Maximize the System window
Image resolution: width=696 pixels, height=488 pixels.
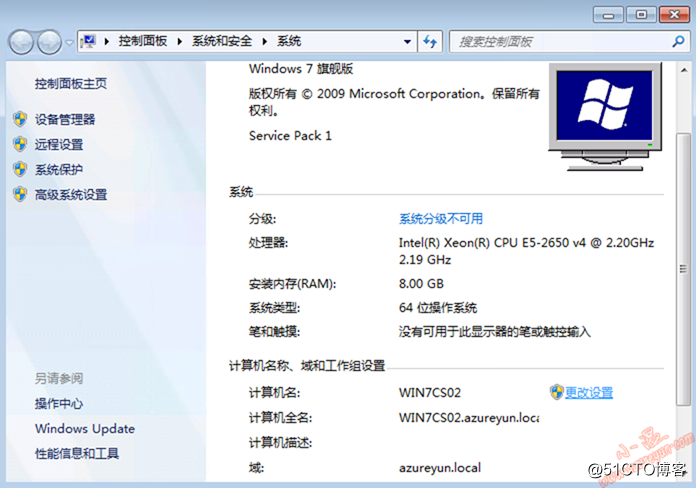tap(641, 15)
